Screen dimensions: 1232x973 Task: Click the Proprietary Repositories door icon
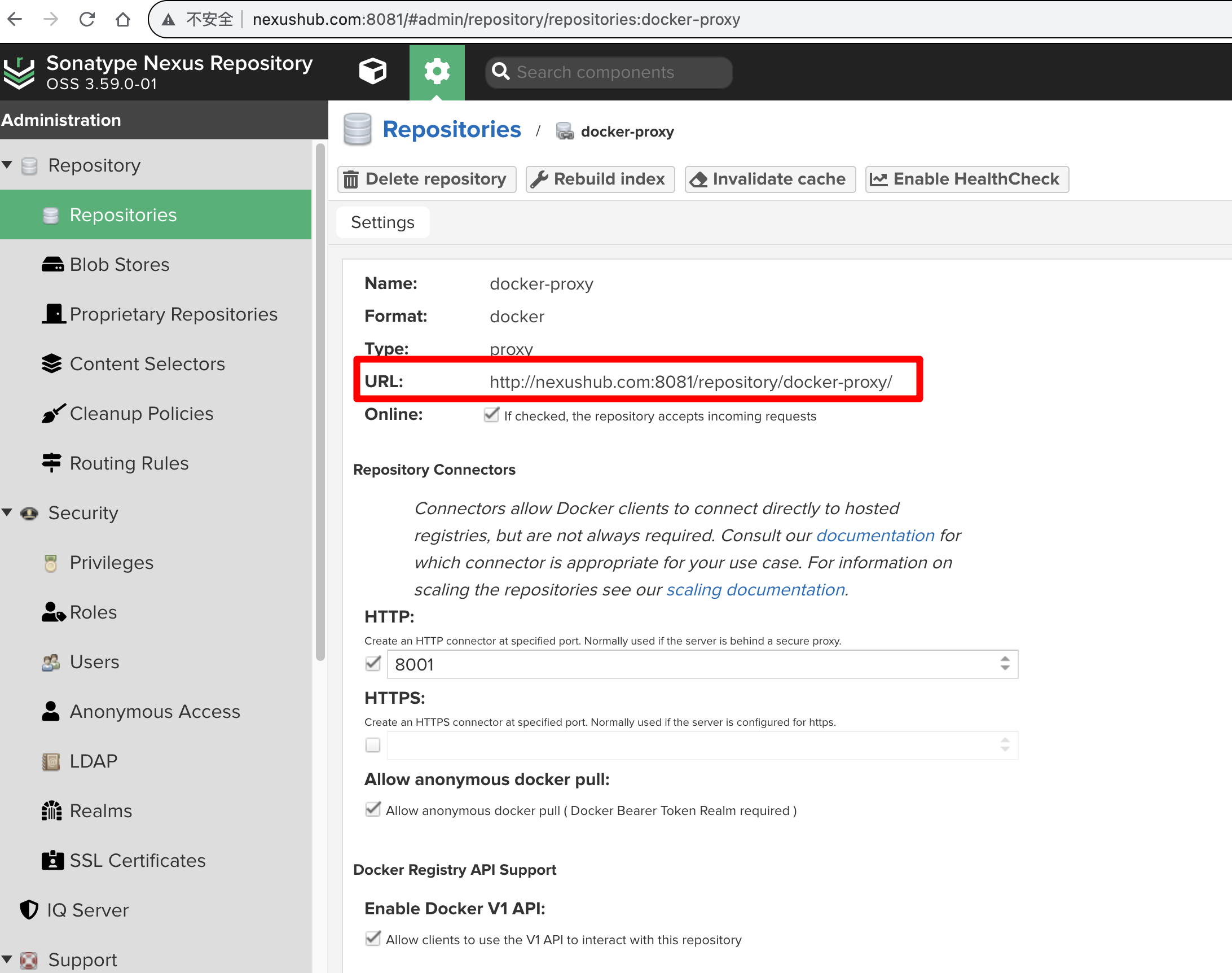[x=54, y=314]
